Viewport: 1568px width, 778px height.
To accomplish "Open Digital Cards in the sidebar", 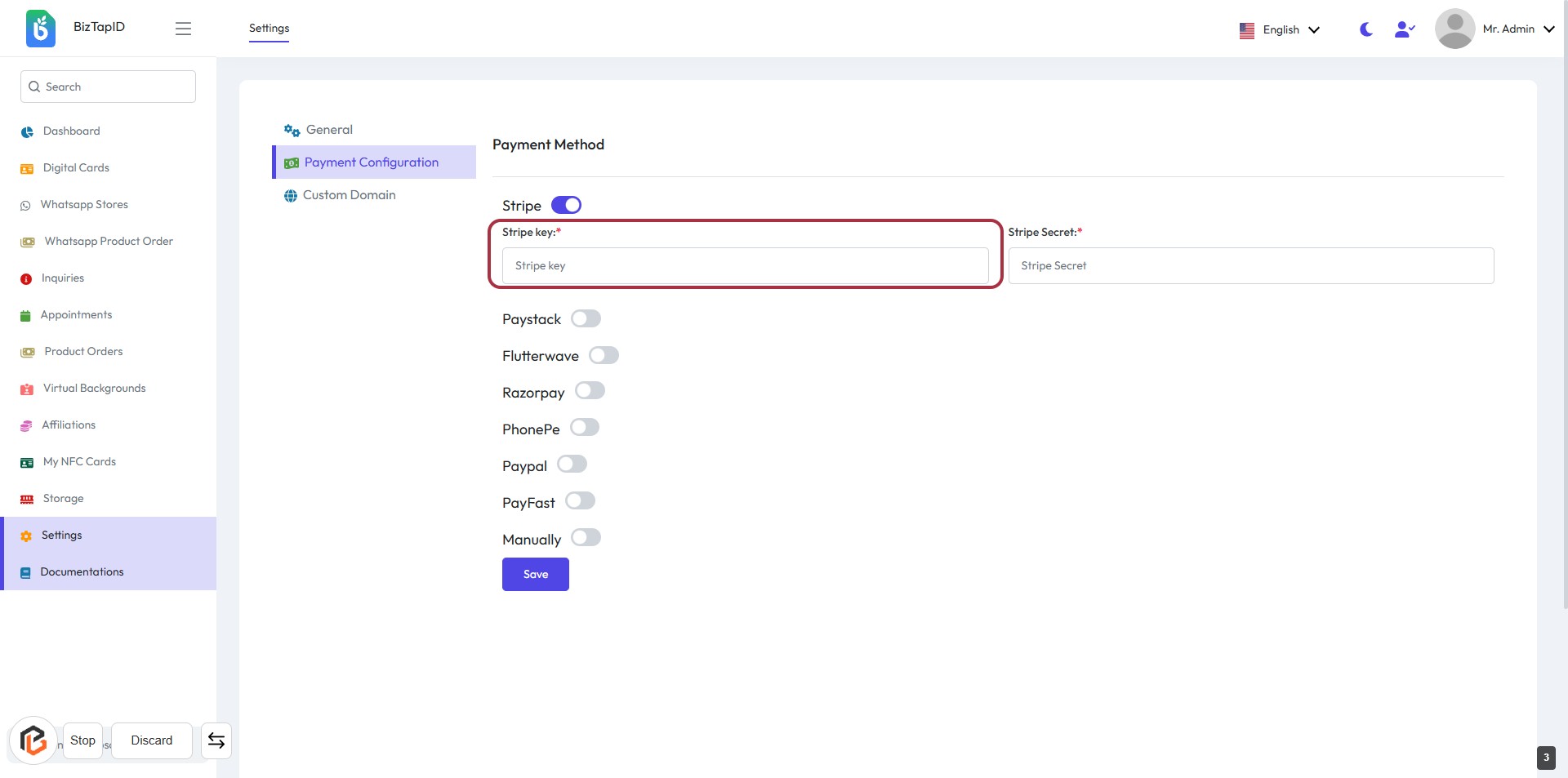I will click(x=76, y=168).
